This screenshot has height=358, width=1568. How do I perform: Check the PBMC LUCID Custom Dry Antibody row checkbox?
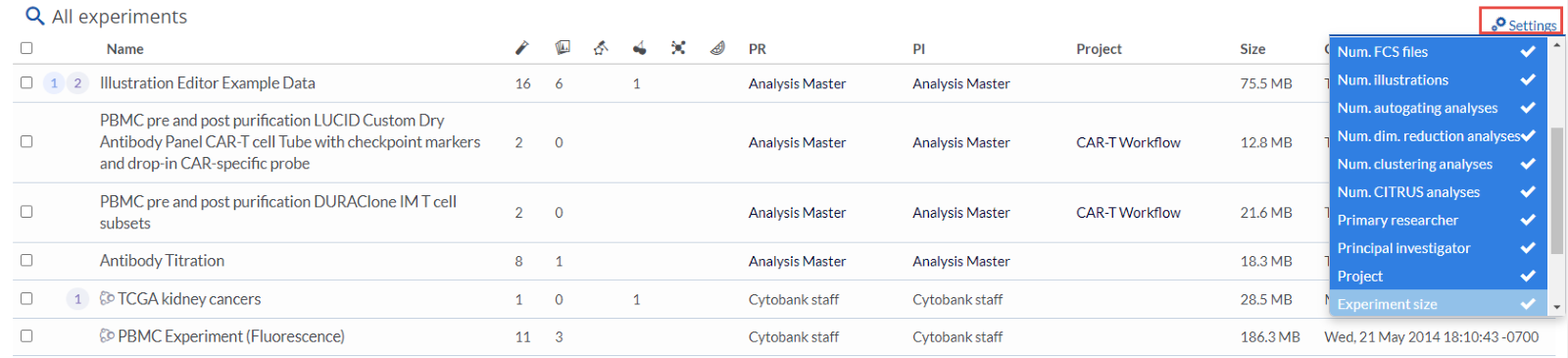pos(26,141)
